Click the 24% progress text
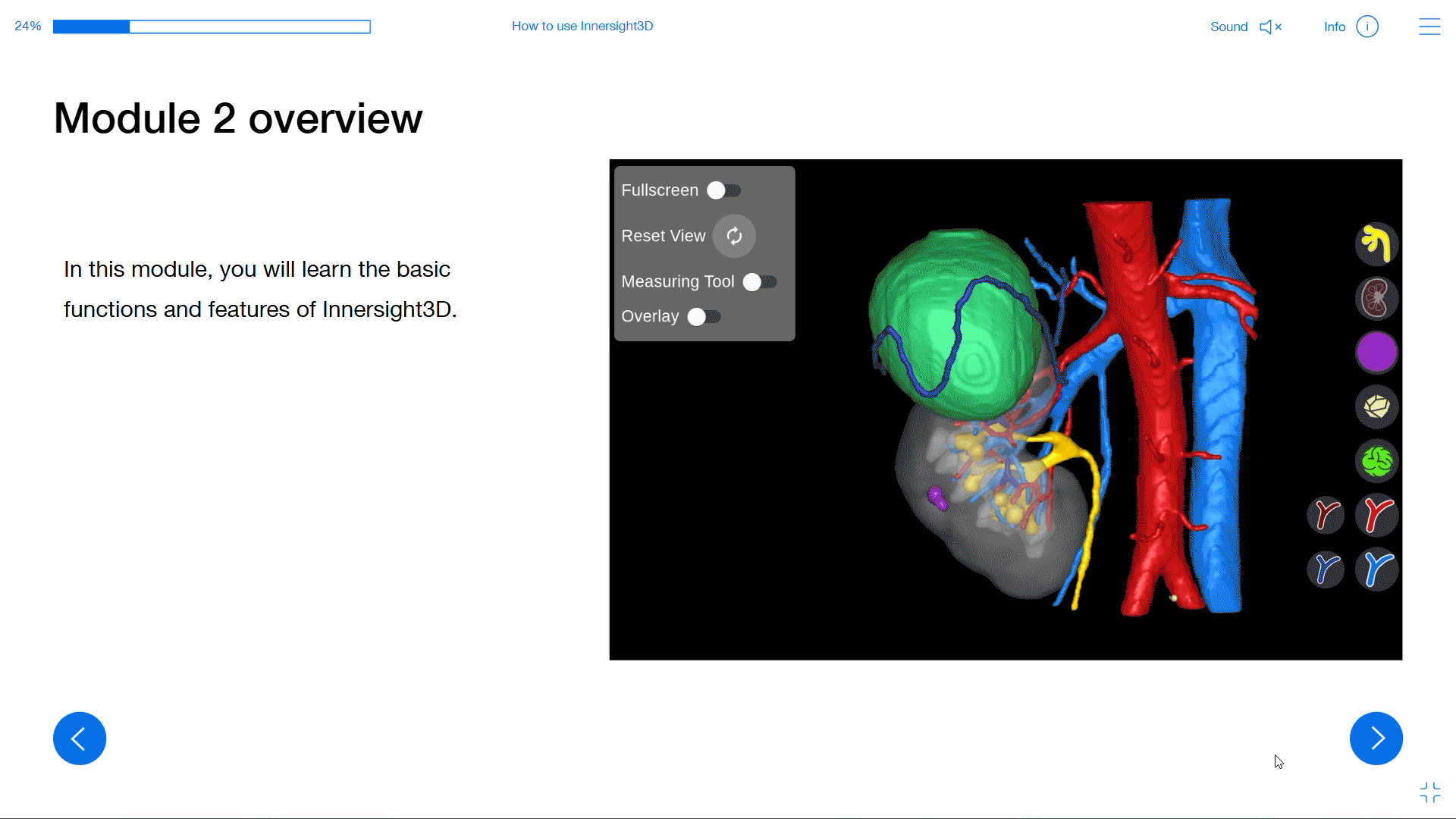The height and width of the screenshot is (819, 1456). pos(28,27)
